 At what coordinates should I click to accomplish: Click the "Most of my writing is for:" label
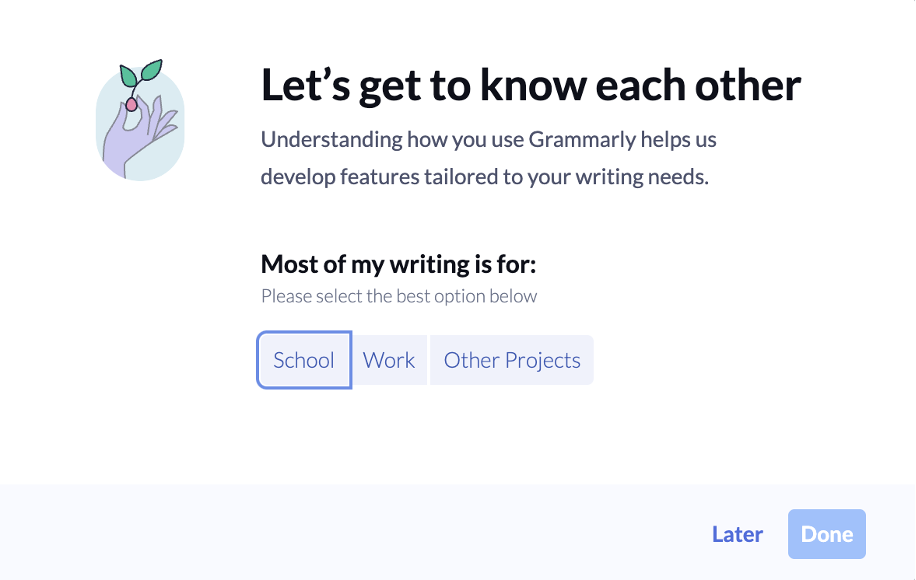399,264
